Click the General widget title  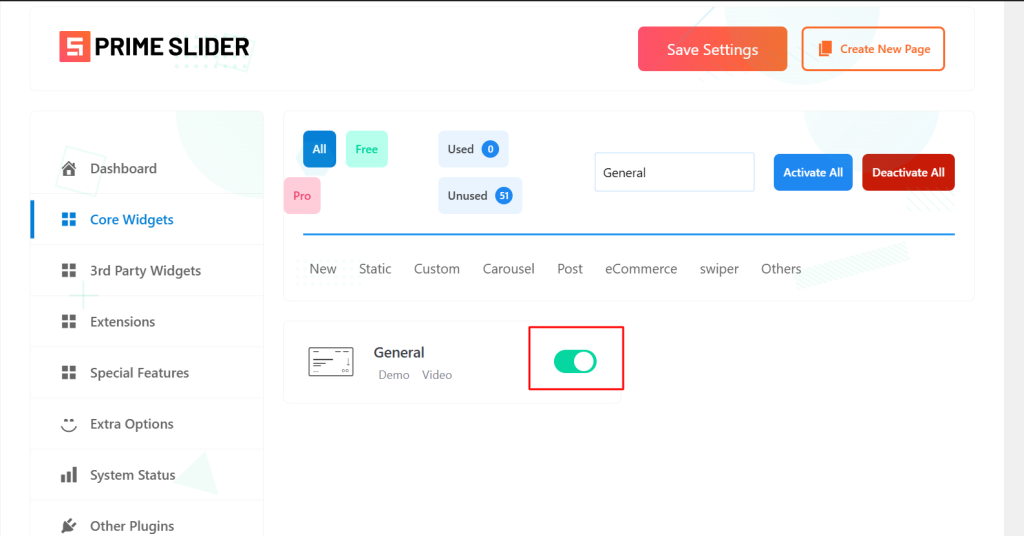coord(399,353)
